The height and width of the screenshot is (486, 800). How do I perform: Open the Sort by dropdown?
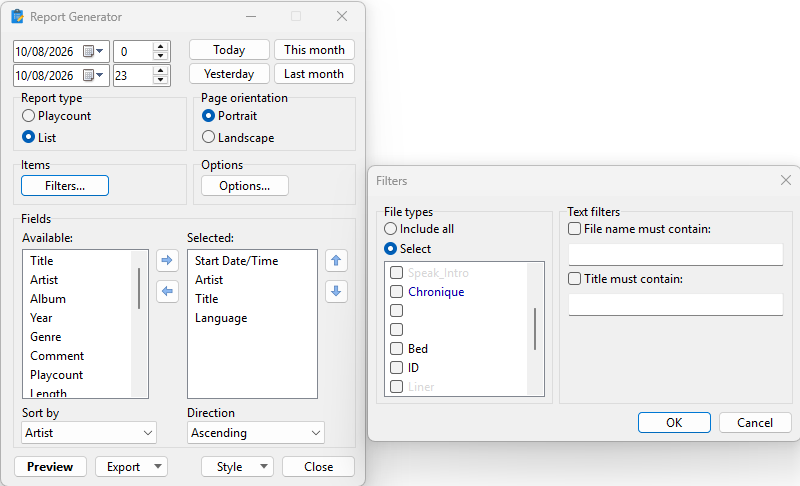click(89, 432)
